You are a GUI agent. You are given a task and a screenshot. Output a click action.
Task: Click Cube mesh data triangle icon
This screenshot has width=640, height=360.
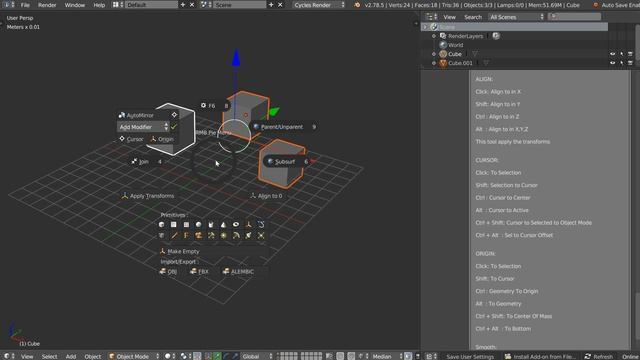coord(475,54)
